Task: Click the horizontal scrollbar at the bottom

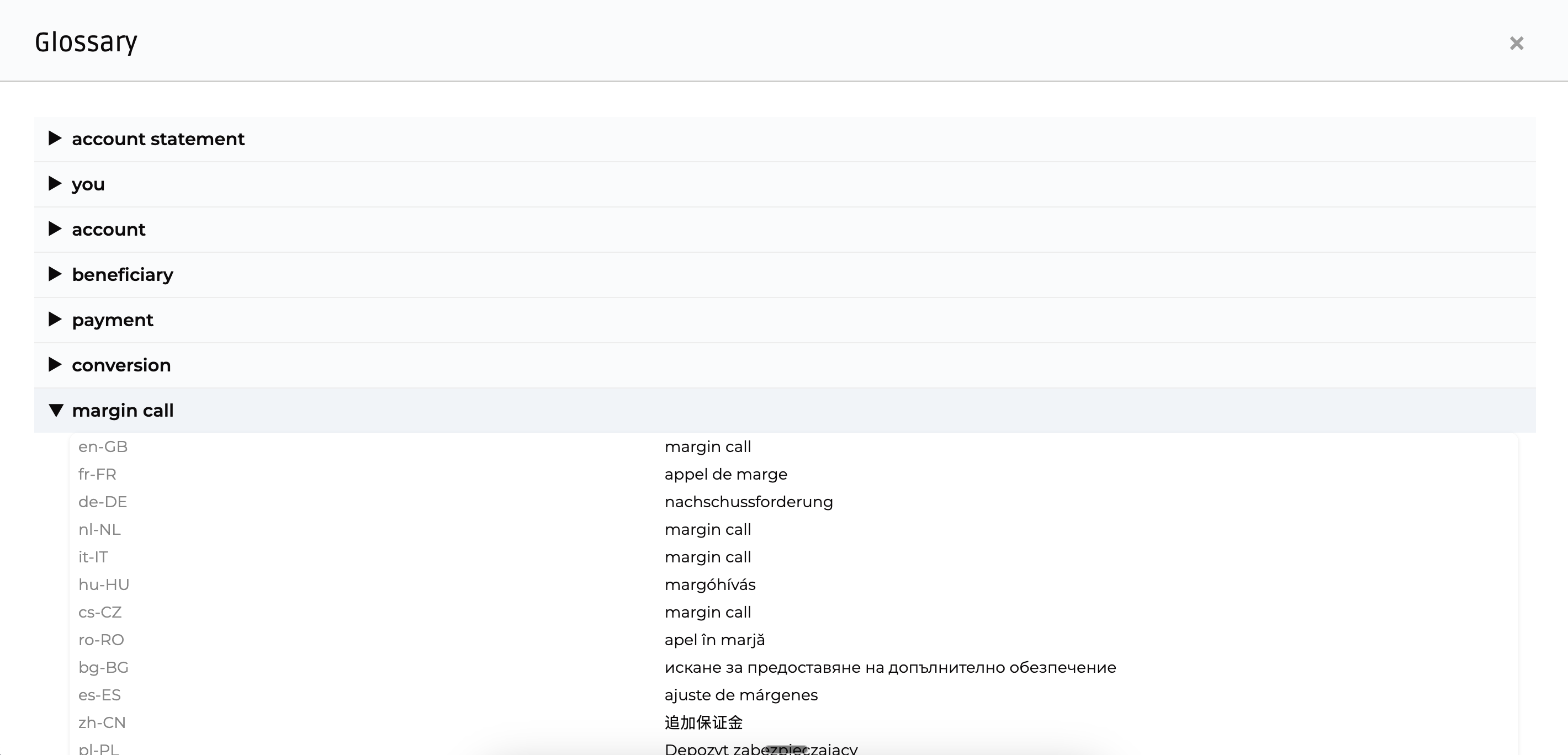Action: coord(784,749)
